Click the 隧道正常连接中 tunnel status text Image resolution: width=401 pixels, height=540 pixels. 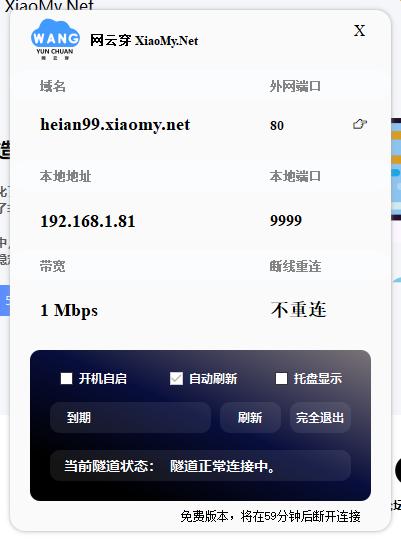(x=222, y=466)
